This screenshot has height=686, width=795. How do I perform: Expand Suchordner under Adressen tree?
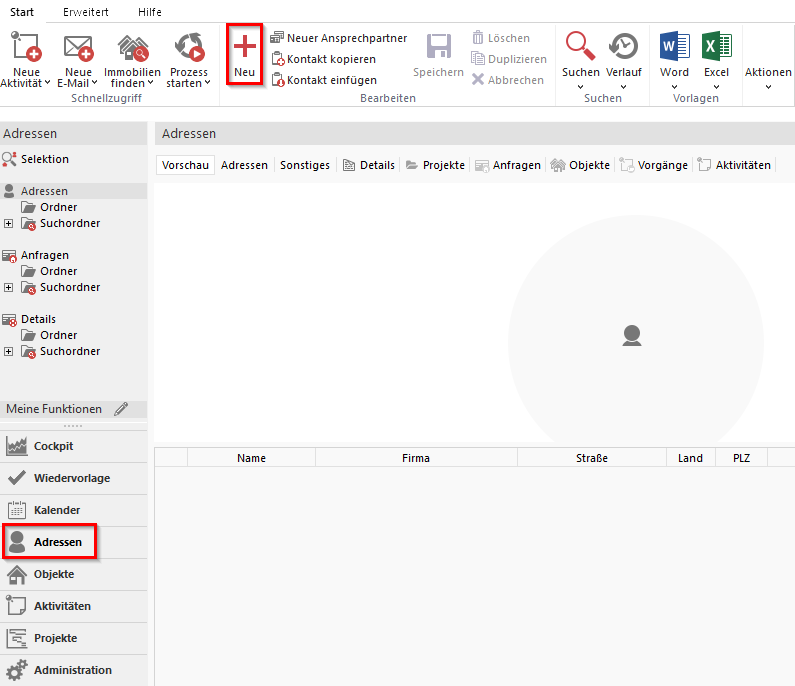[x=9, y=223]
